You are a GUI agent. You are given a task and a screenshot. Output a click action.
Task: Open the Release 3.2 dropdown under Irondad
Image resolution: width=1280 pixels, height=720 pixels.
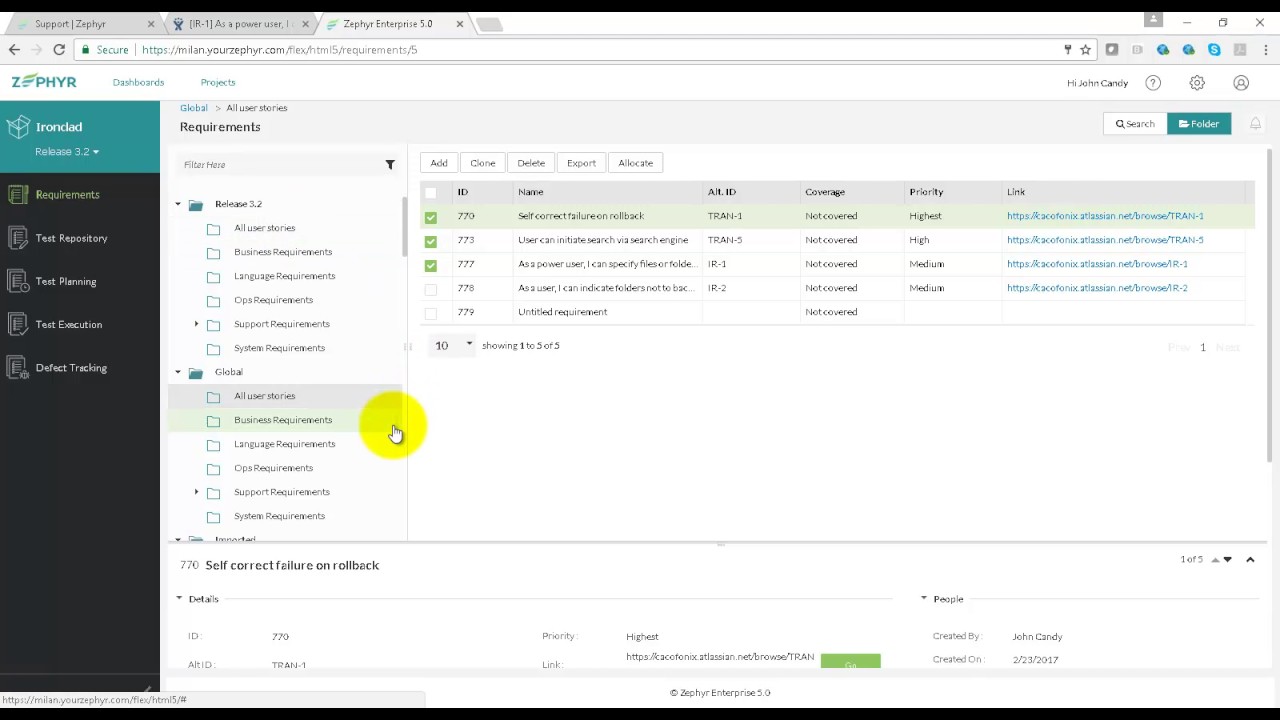(67, 151)
